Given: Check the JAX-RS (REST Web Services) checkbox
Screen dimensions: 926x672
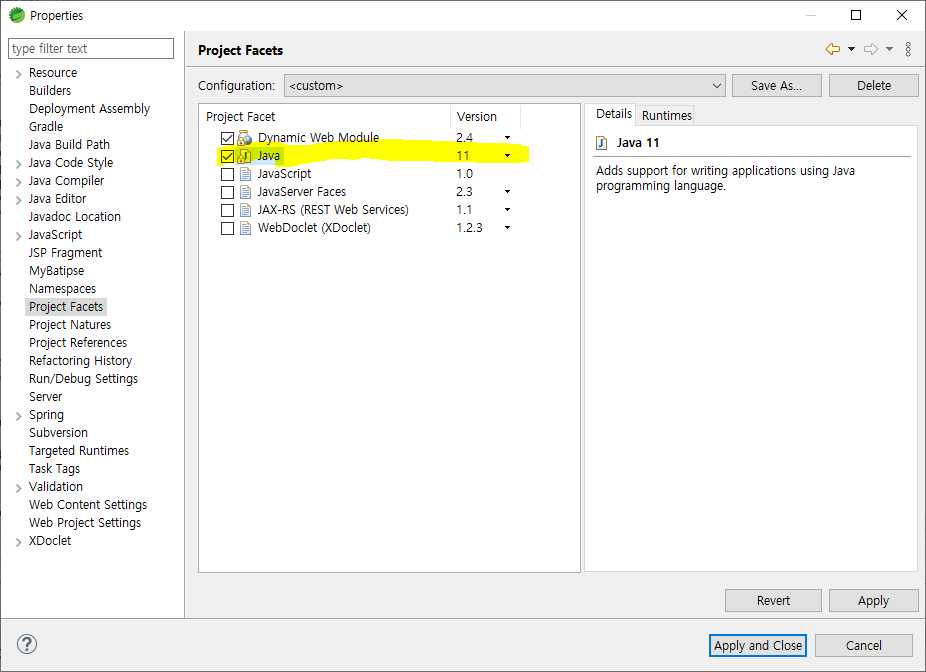Looking at the screenshot, I should tap(227, 210).
